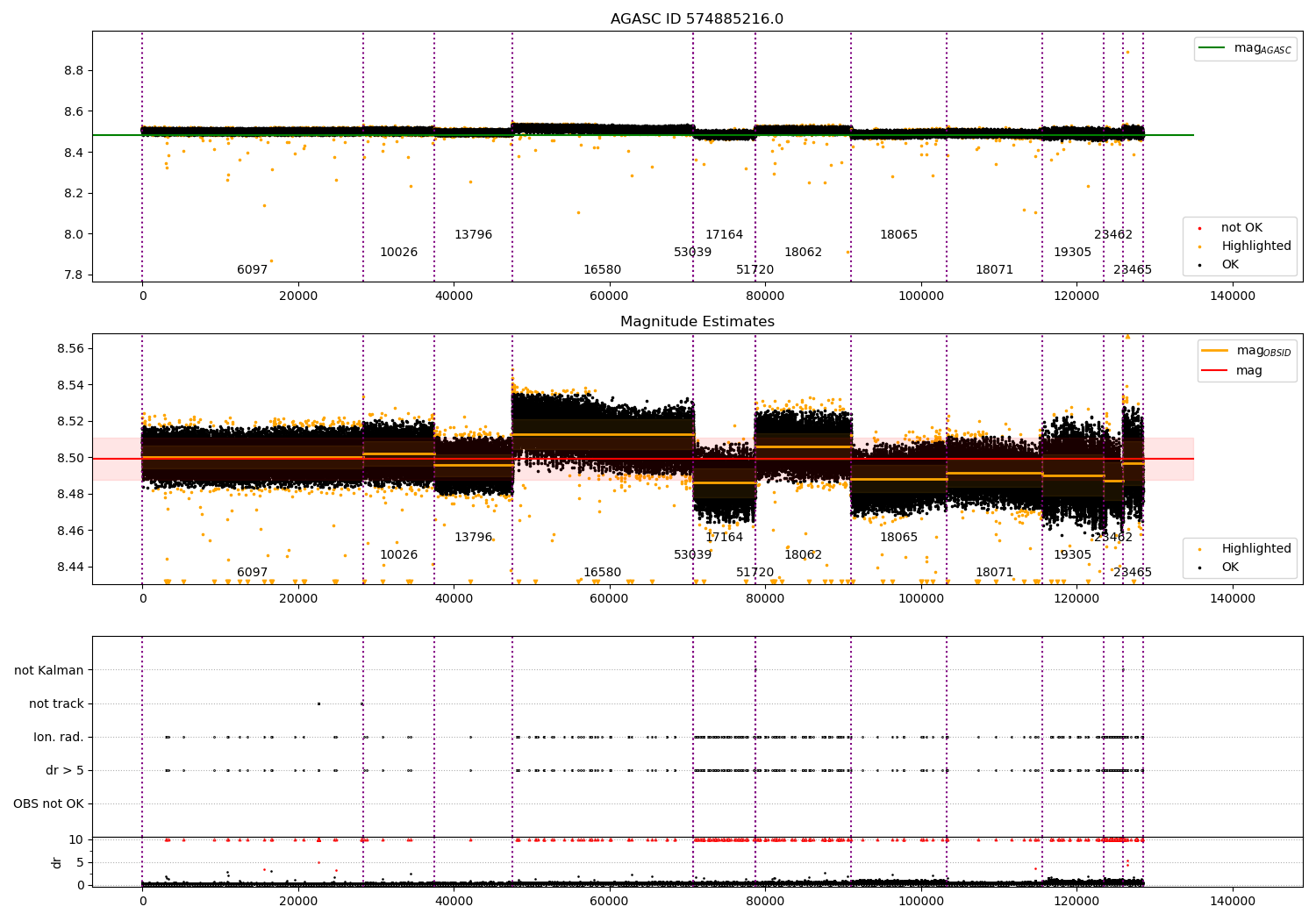Click observation label 23465 in top plot
Screen dimensions: 1316x921
point(1132,270)
